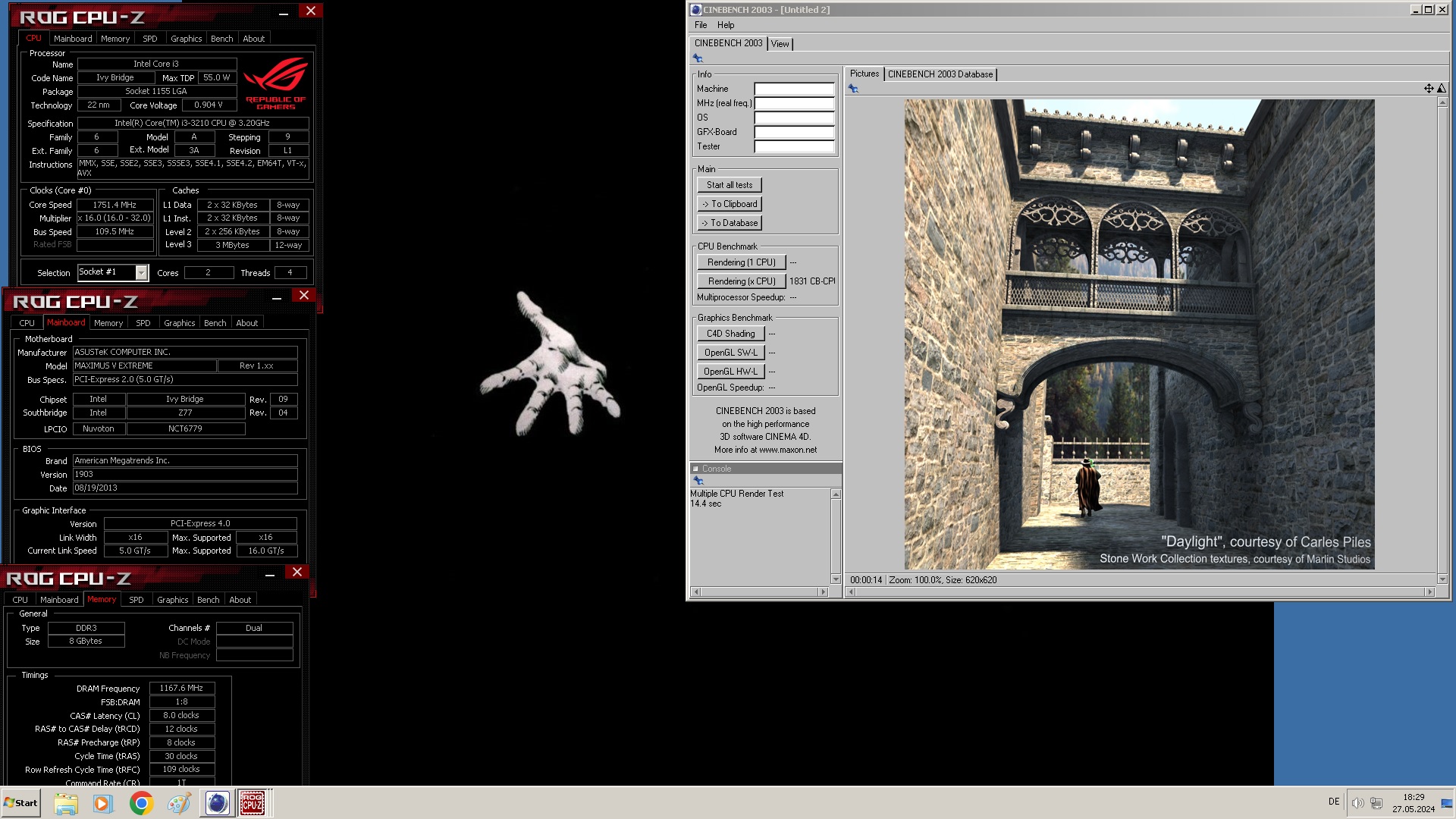This screenshot has height=819, width=1456.
Task: Click the Intel(R) Core i3-3210 specification text
Action: pyautogui.click(x=193, y=123)
